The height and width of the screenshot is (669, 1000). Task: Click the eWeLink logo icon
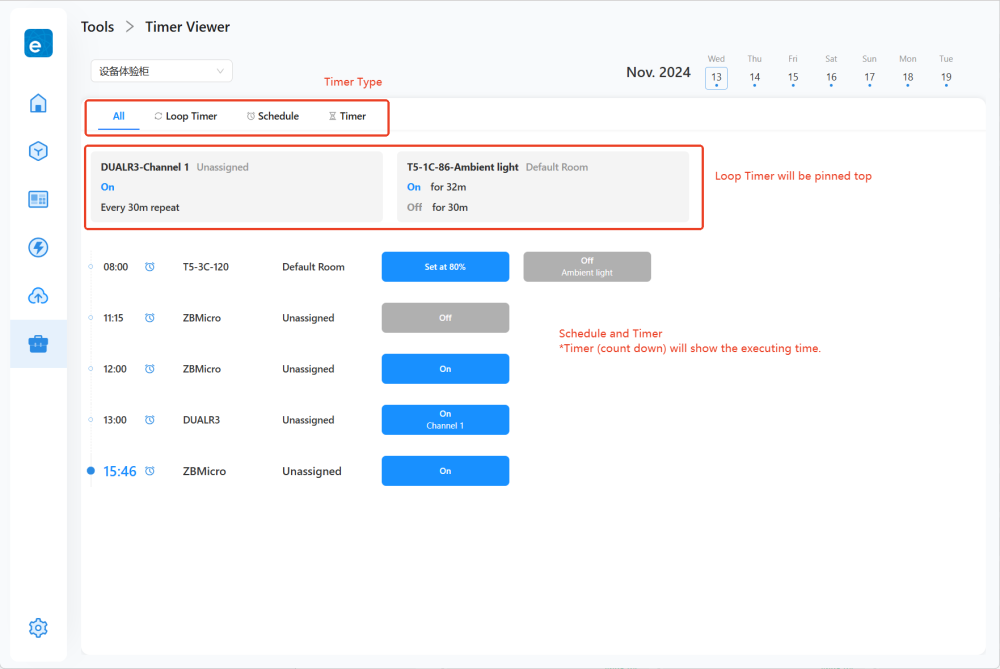[x=38, y=43]
